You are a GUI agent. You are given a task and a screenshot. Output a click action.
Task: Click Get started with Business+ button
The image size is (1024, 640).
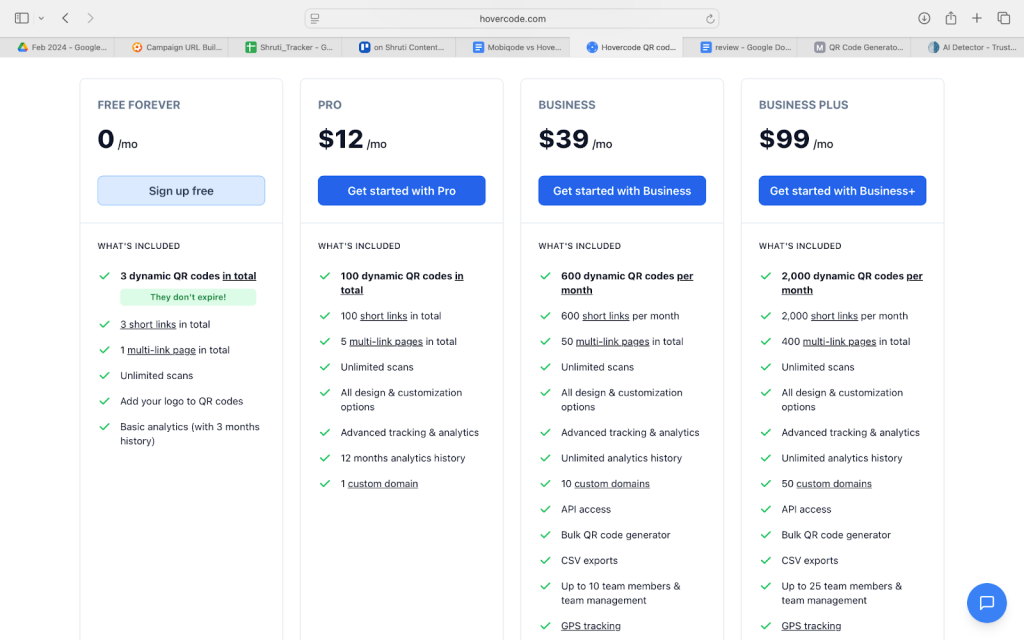tap(842, 191)
